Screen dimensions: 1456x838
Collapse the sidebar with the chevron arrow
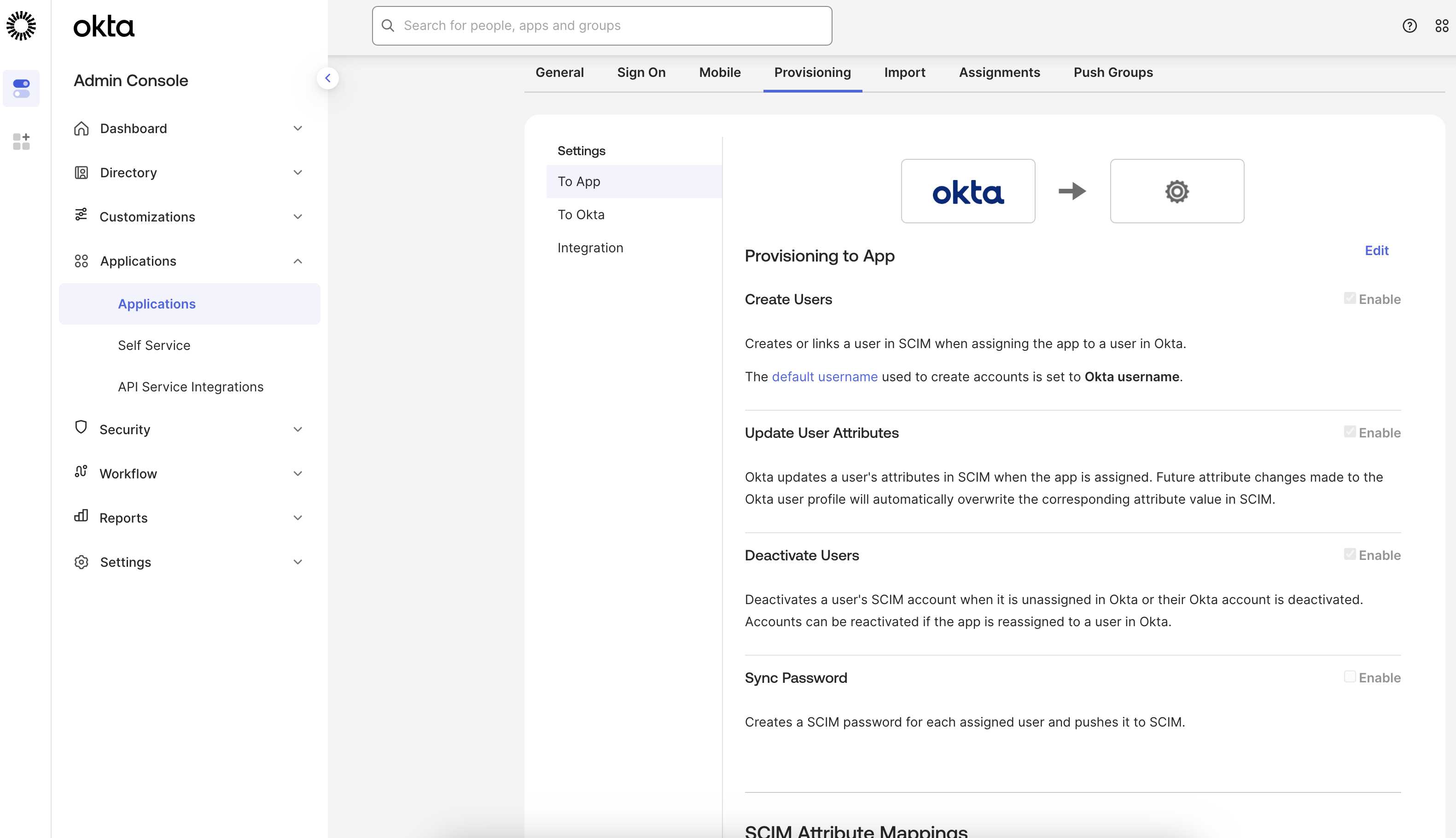[x=328, y=78]
